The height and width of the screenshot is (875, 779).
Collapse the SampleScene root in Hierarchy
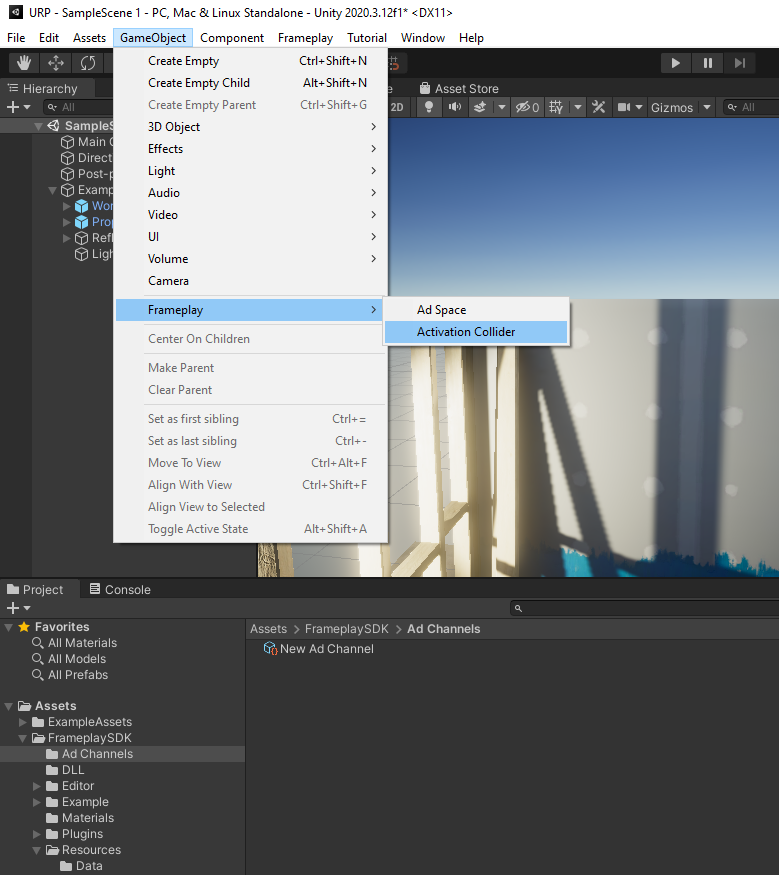[x=38, y=126]
